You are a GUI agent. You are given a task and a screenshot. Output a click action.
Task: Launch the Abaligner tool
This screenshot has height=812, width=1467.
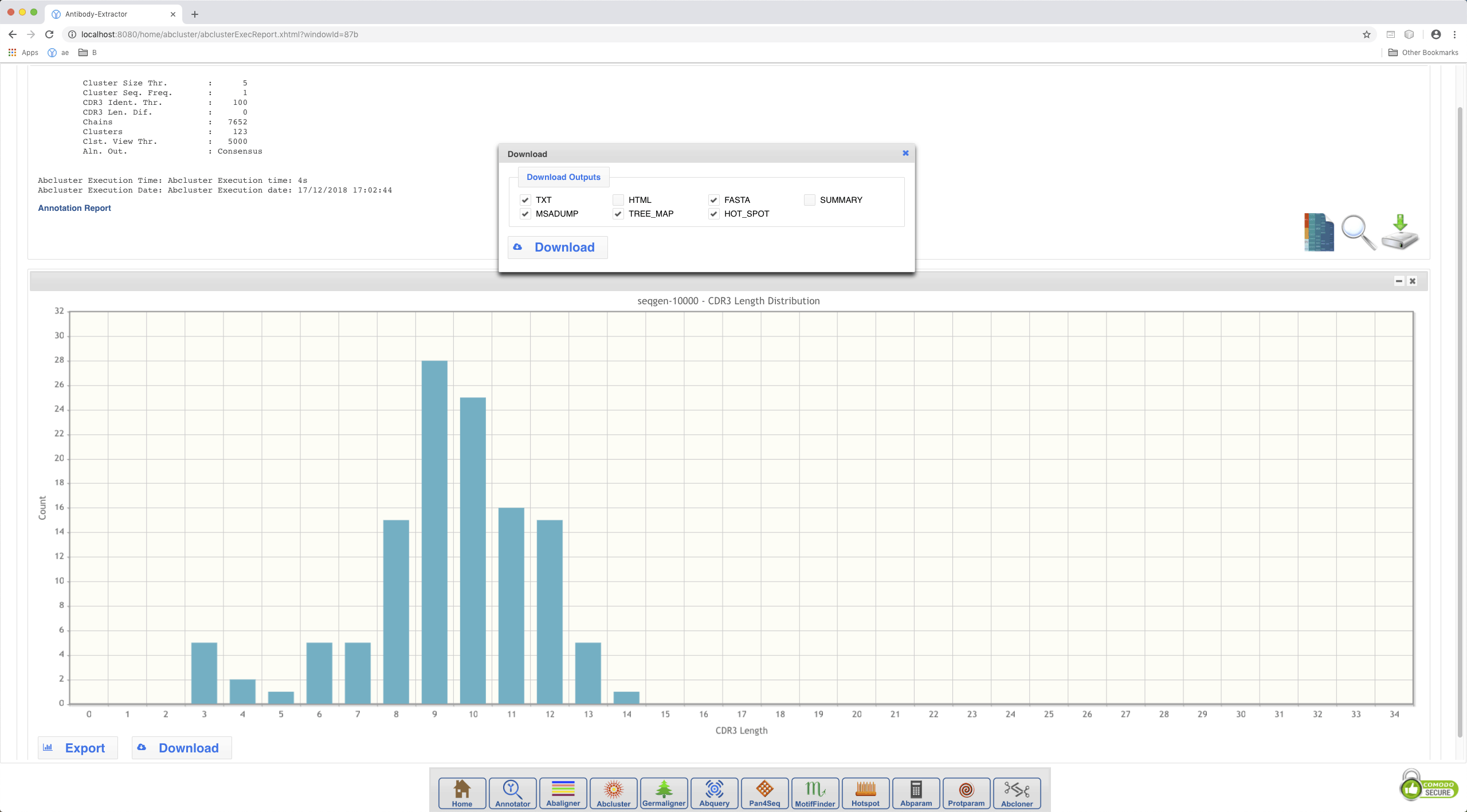[x=563, y=793]
